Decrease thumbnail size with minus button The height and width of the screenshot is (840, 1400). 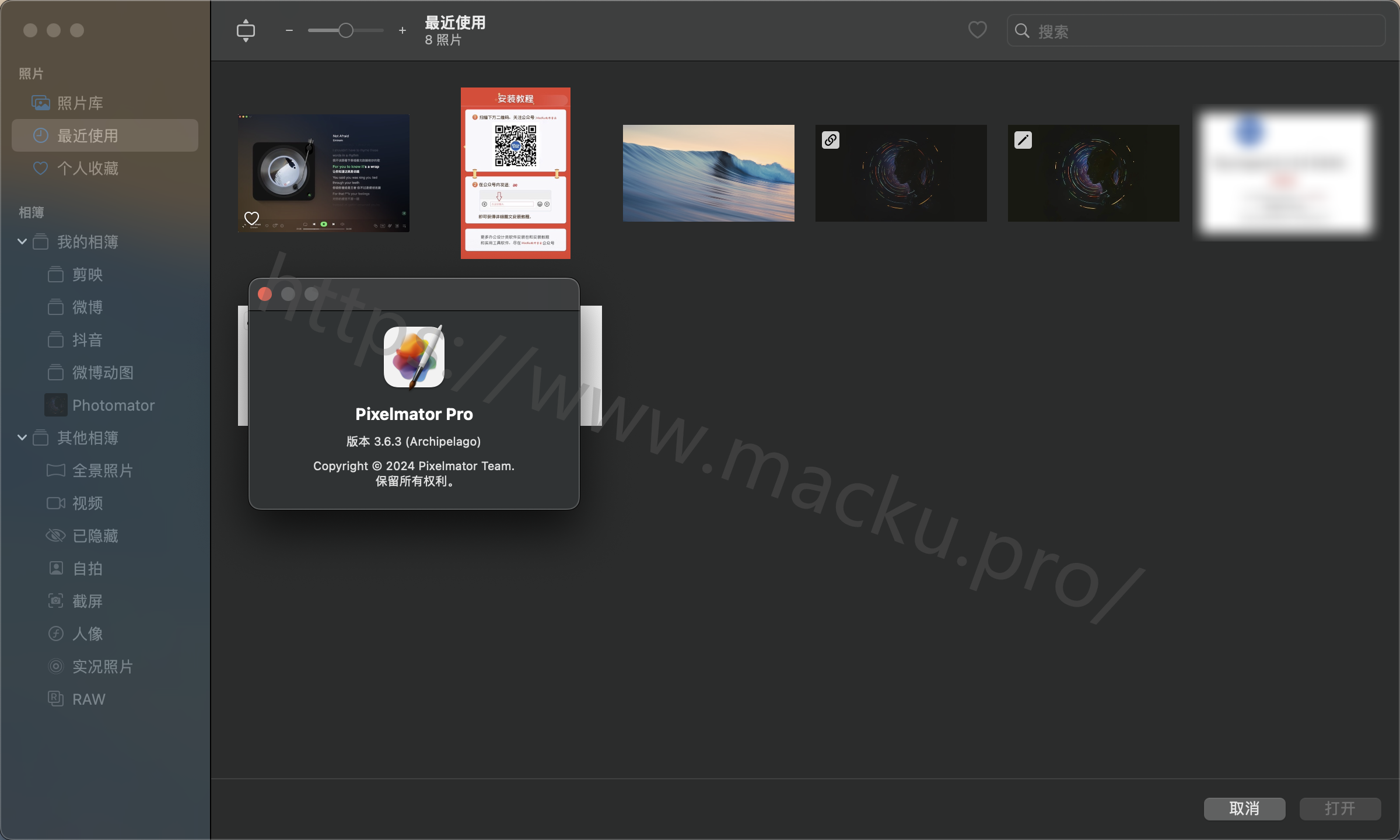pos(289,30)
